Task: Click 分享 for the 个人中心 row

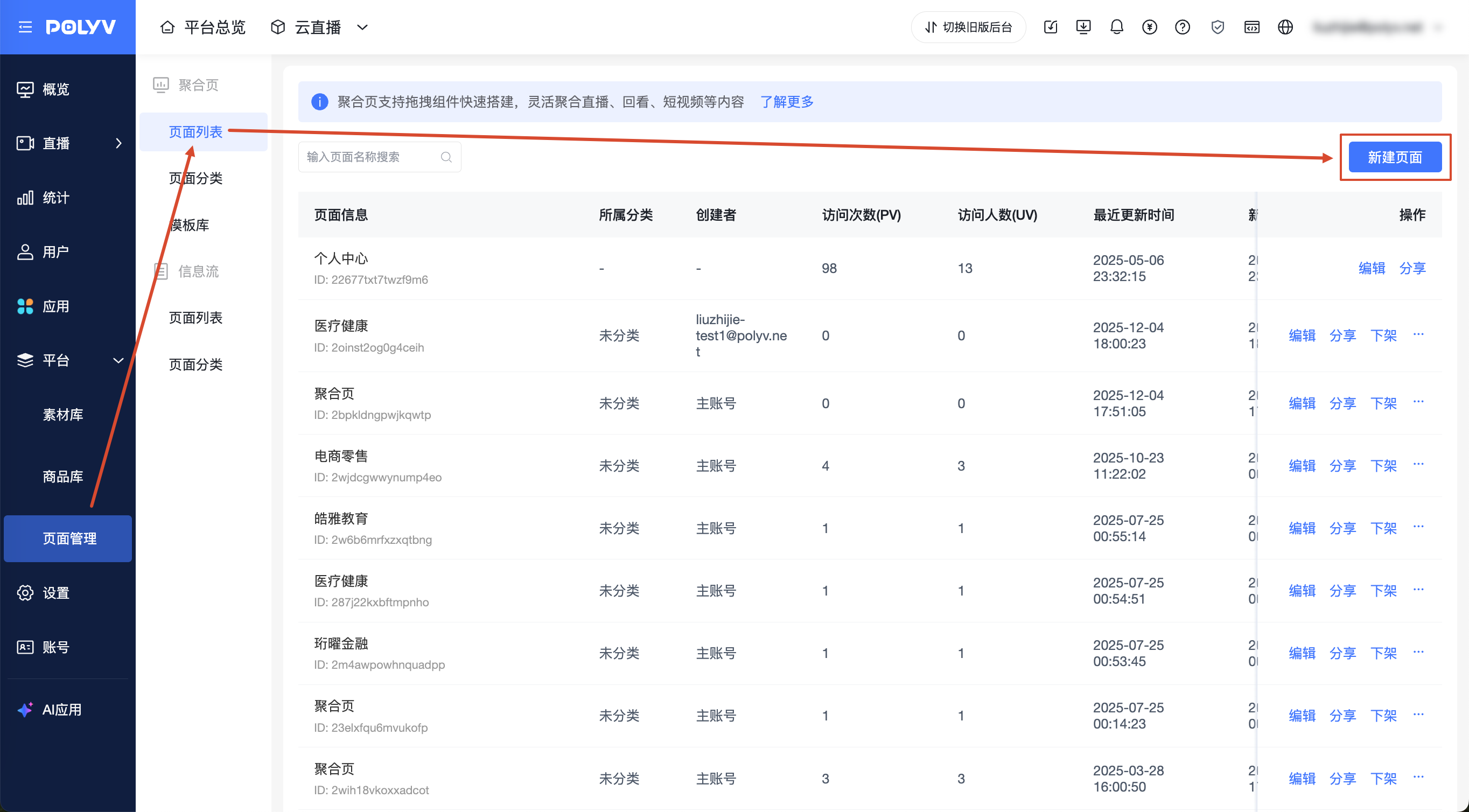Action: [x=1412, y=268]
